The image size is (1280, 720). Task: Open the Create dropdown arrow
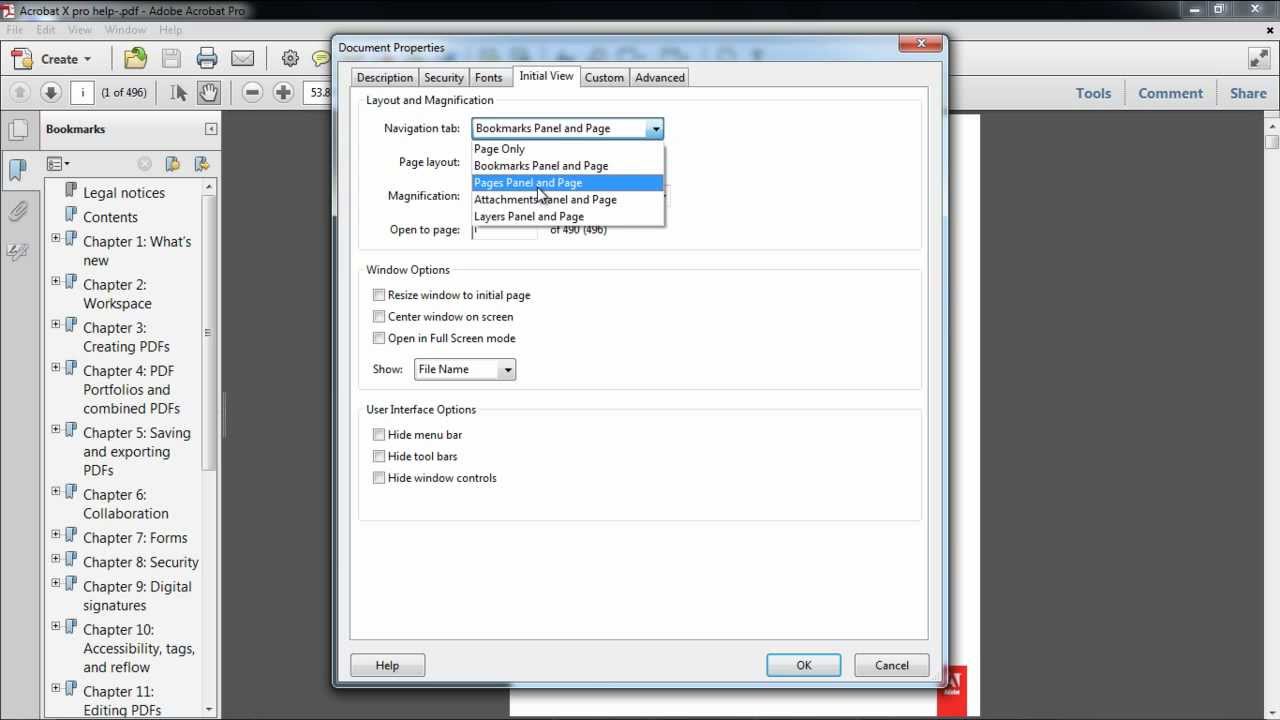87,59
